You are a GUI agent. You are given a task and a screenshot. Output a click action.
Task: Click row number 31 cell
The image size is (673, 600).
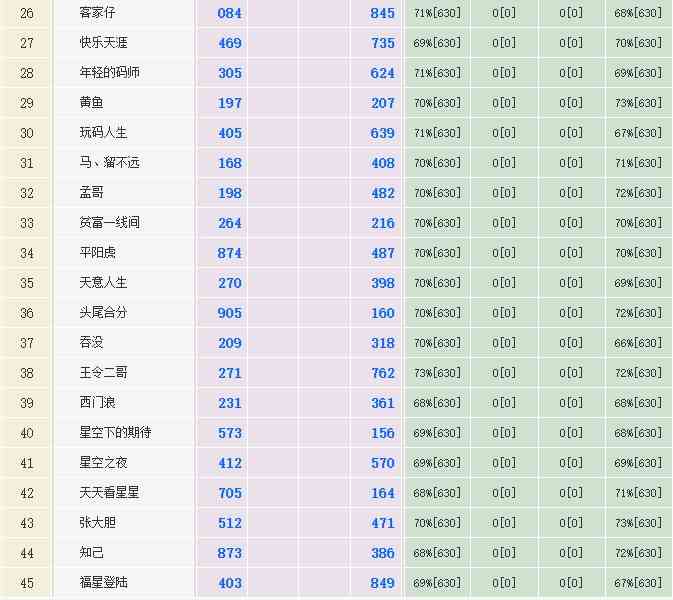[27, 163]
